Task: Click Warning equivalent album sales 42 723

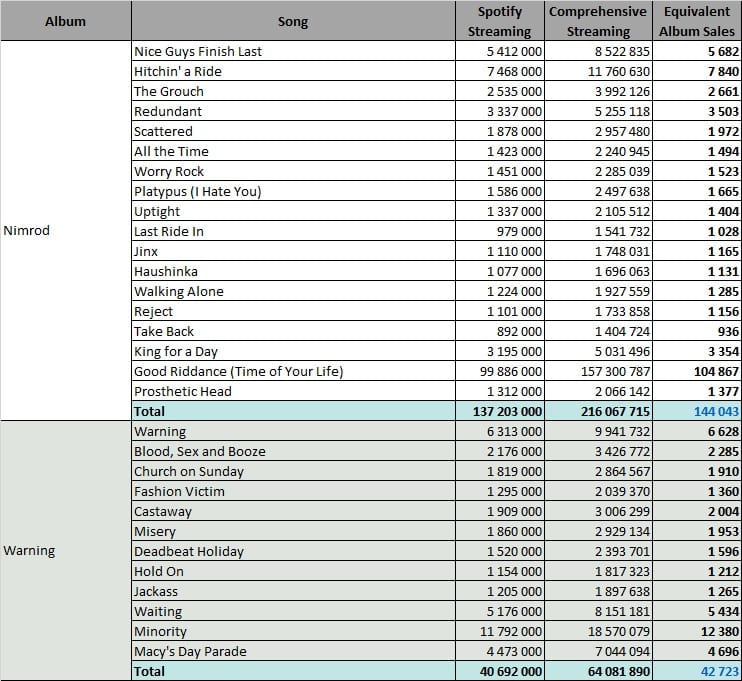Action: click(x=697, y=671)
